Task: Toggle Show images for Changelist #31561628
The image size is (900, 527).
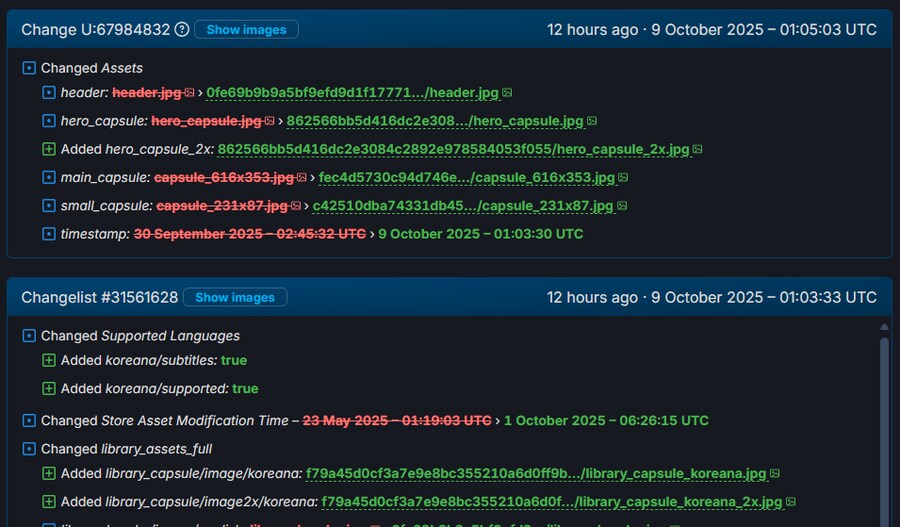Action: (235, 297)
